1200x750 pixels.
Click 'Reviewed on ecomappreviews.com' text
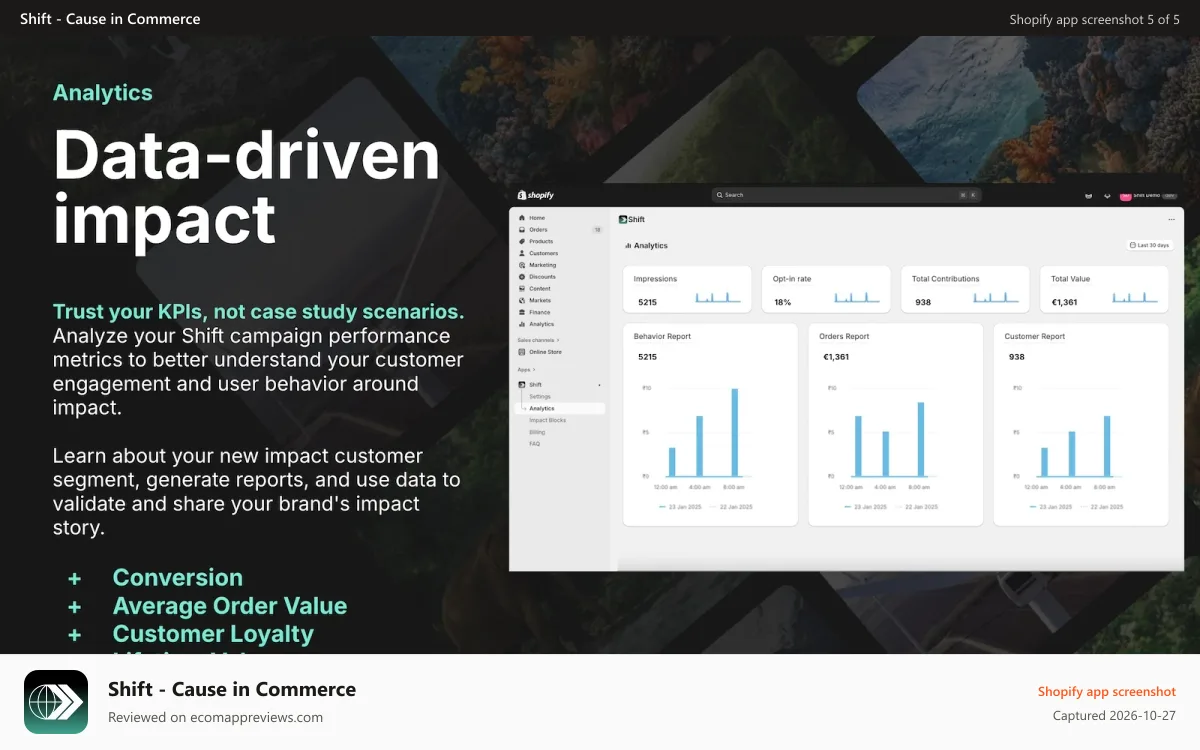click(x=215, y=717)
